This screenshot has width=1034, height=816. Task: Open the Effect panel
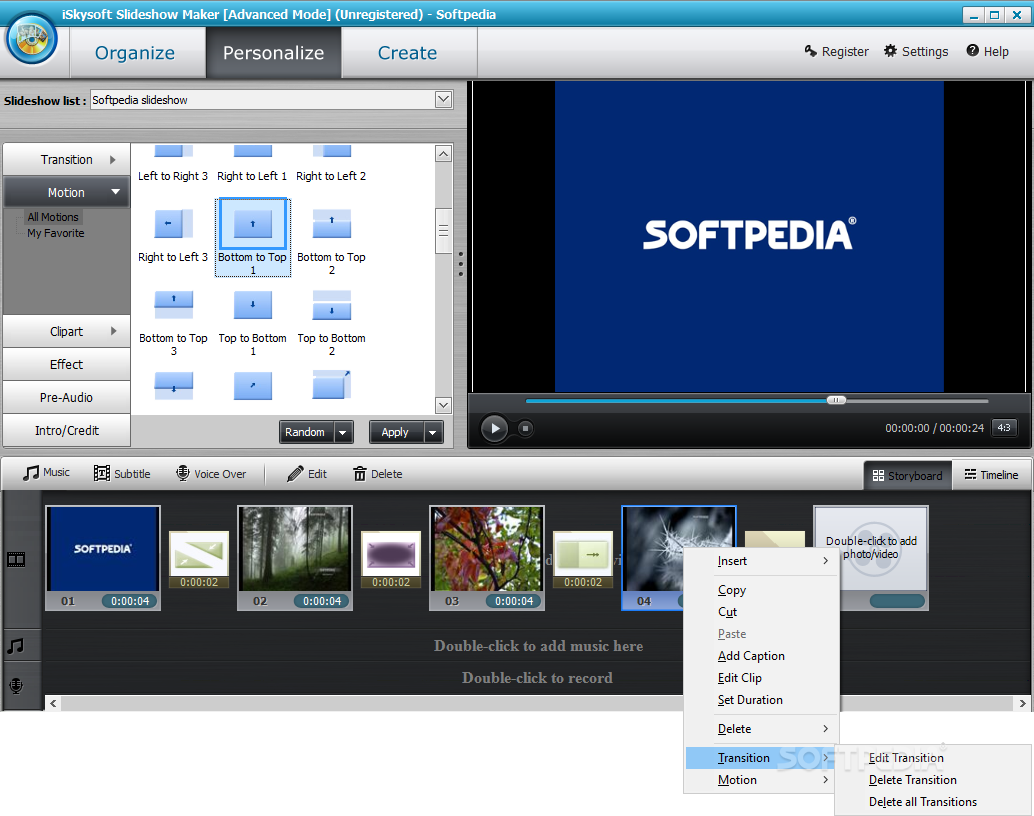pos(67,364)
